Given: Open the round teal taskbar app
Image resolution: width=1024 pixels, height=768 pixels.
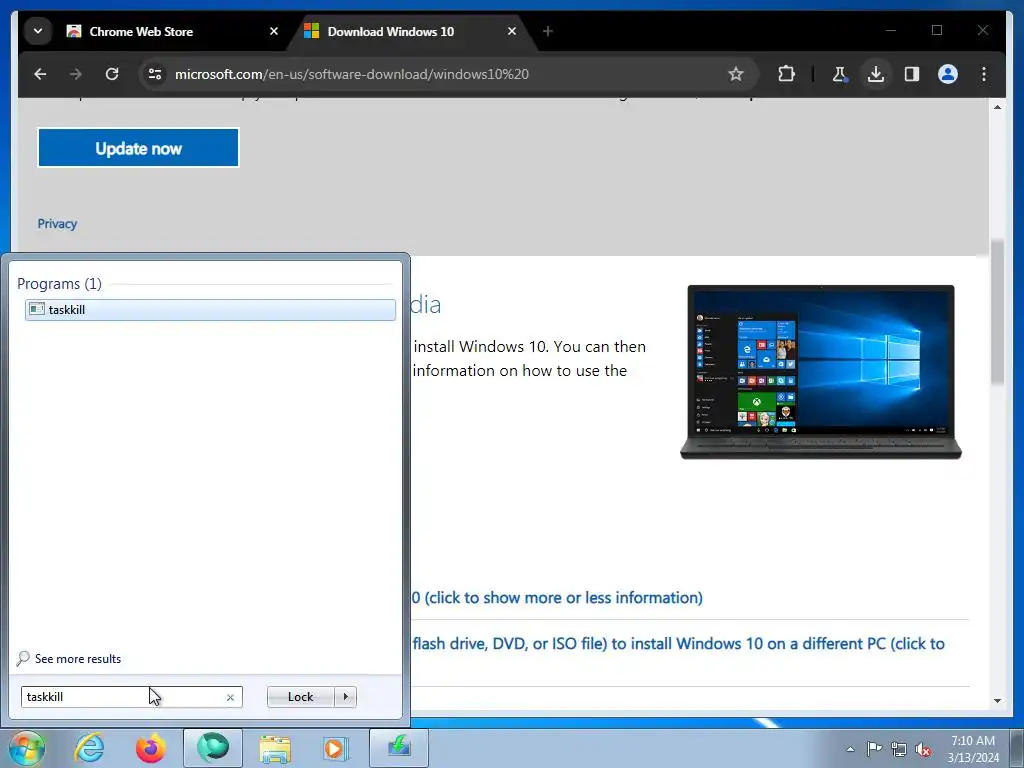Looking at the screenshot, I should click(213, 748).
